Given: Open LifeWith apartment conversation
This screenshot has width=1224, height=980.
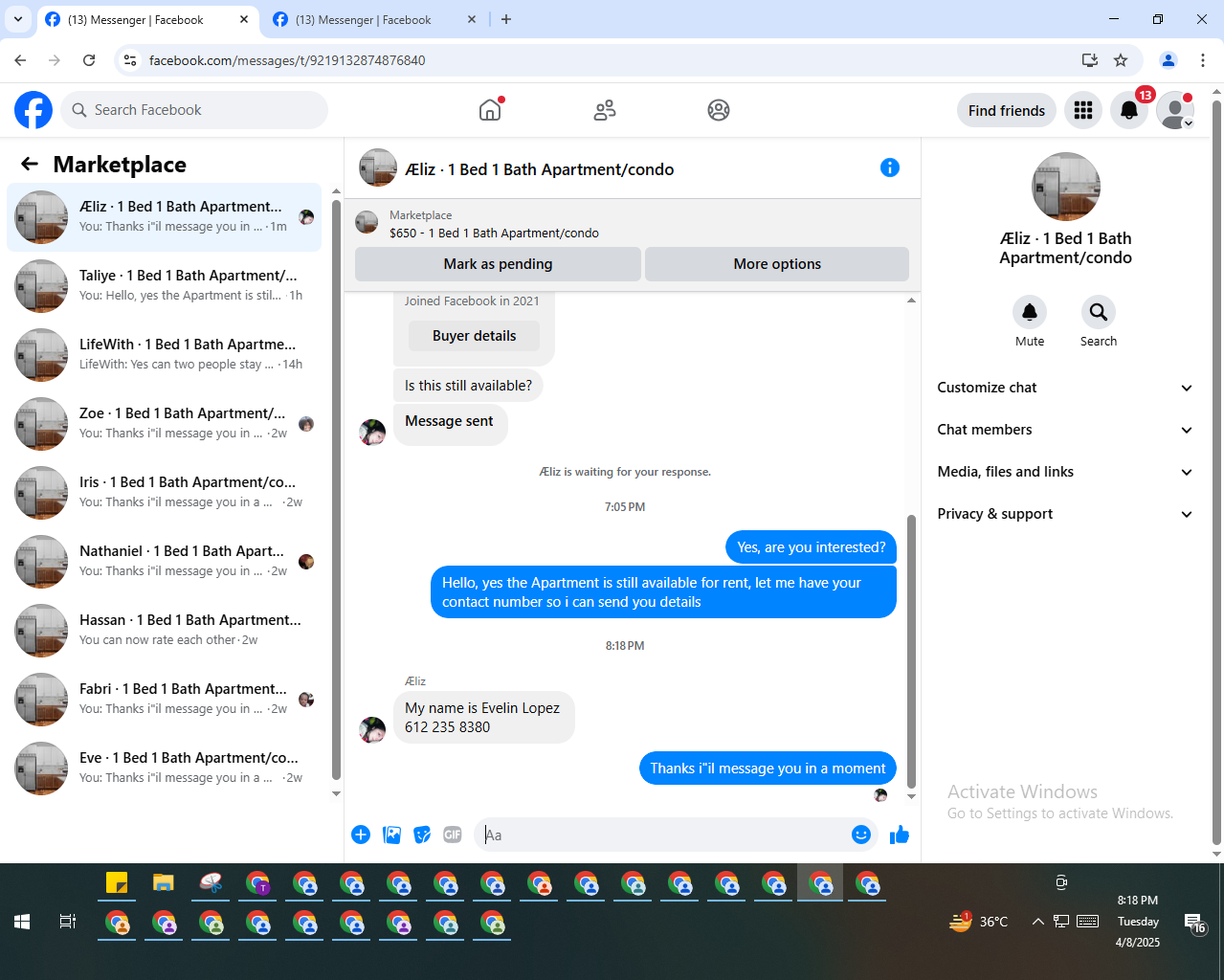Looking at the screenshot, I should pyautogui.click(x=165, y=355).
